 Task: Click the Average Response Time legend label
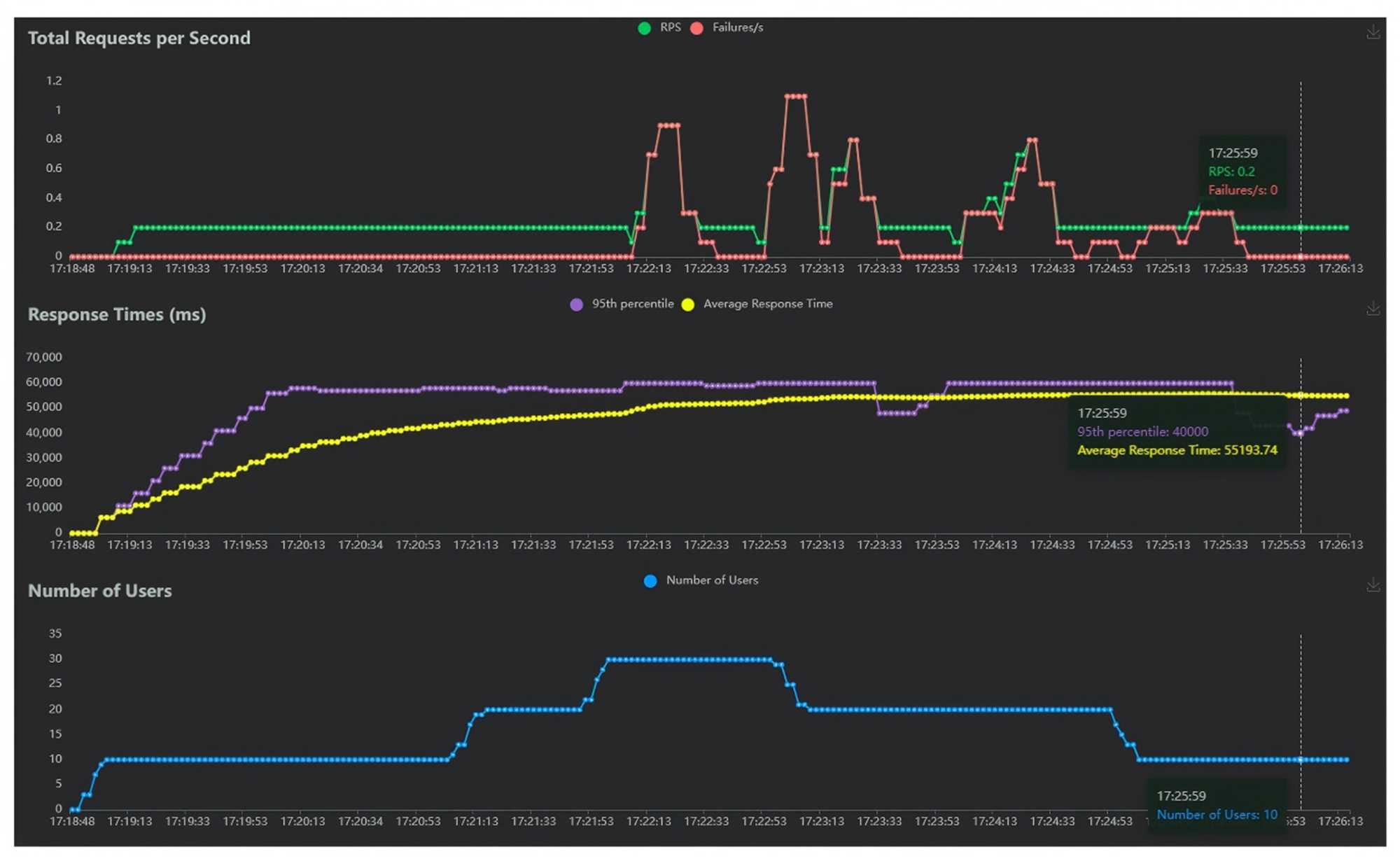(x=767, y=304)
